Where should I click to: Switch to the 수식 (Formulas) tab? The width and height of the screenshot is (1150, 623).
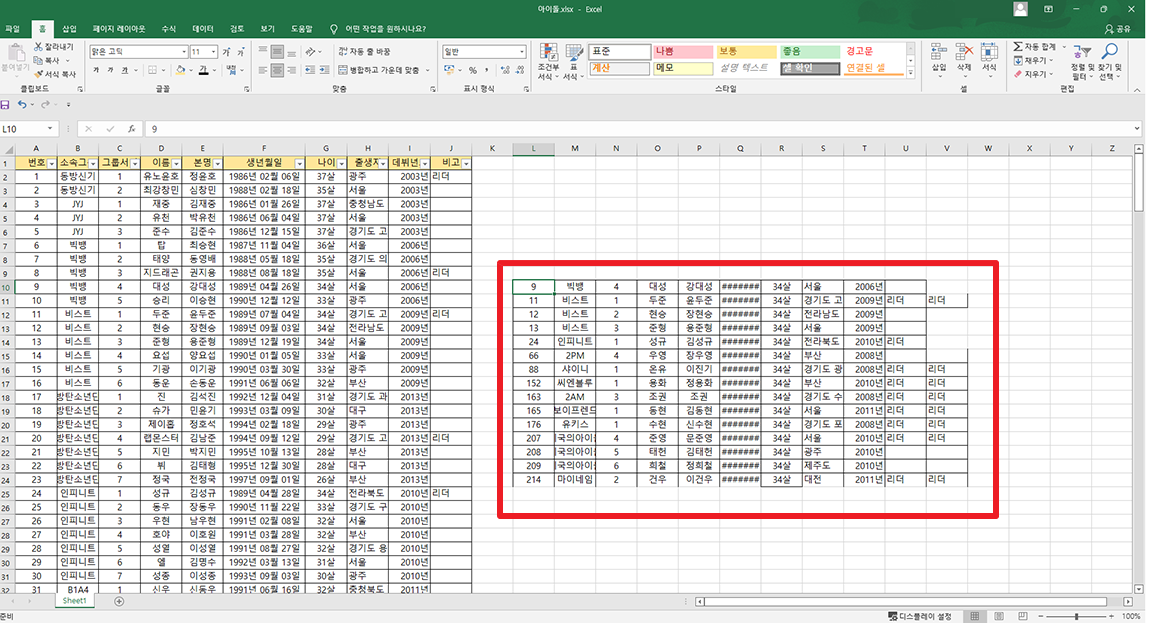pos(169,29)
